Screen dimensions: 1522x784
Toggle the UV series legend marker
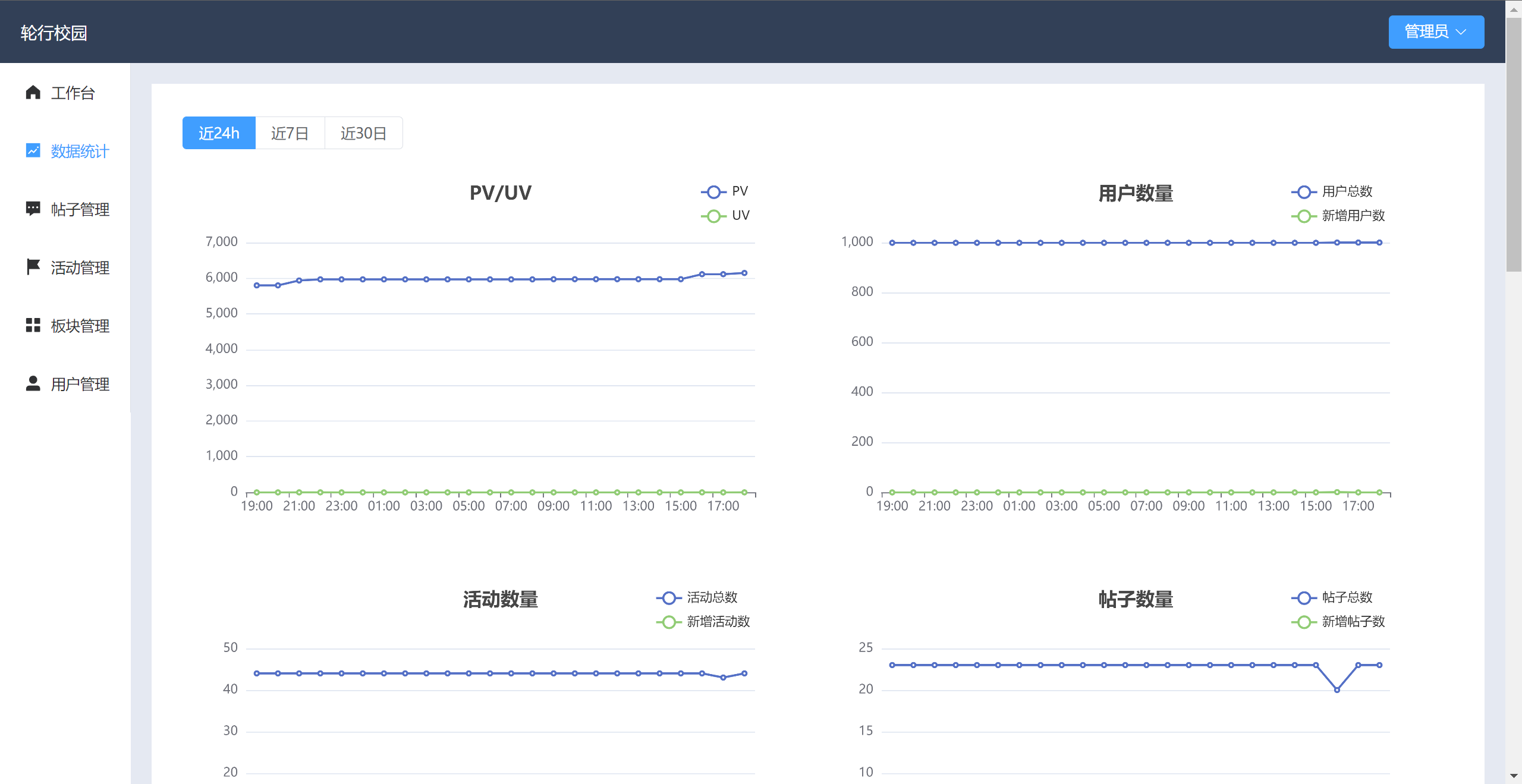click(x=713, y=216)
